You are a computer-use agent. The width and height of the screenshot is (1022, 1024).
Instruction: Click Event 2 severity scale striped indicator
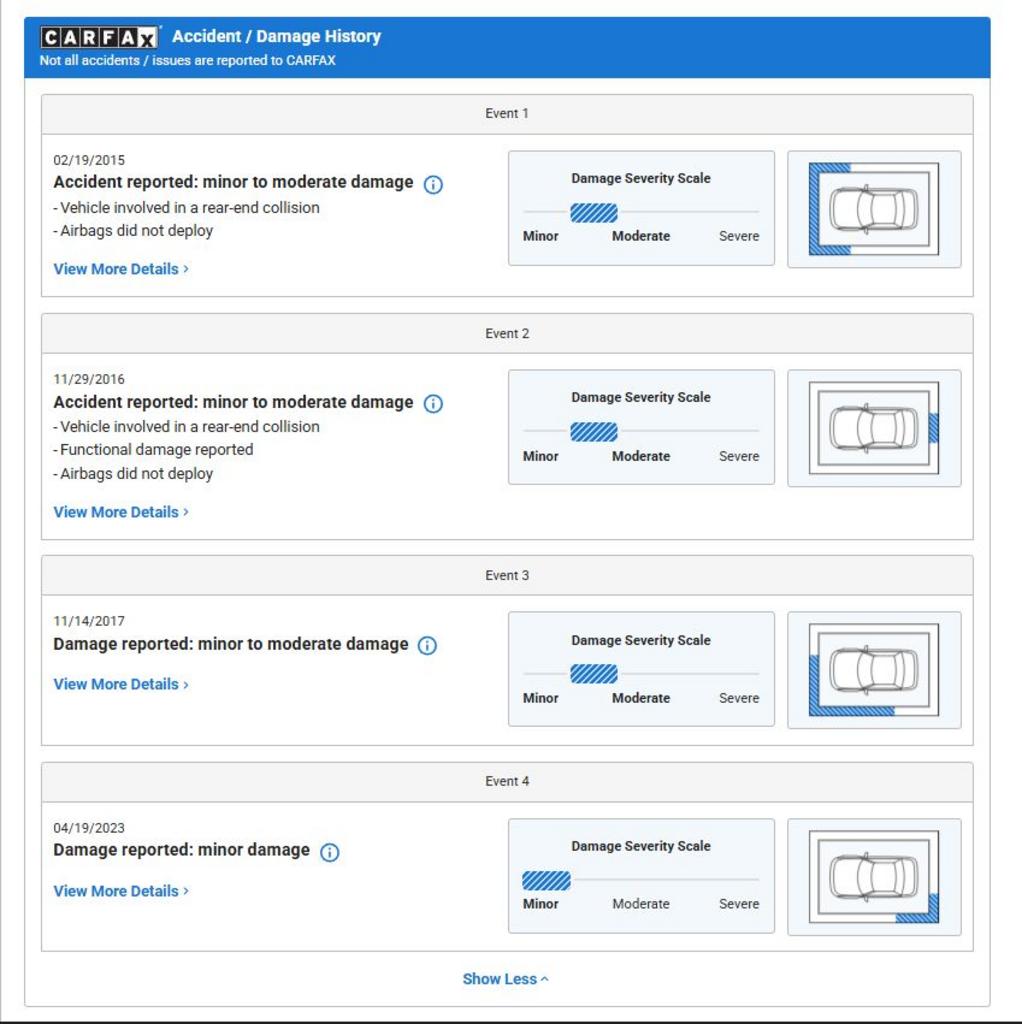click(594, 432)
